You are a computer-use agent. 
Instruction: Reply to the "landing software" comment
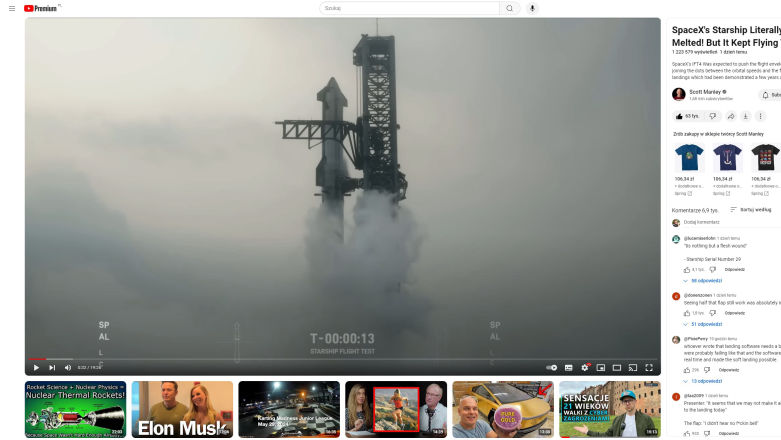[729, 370]
